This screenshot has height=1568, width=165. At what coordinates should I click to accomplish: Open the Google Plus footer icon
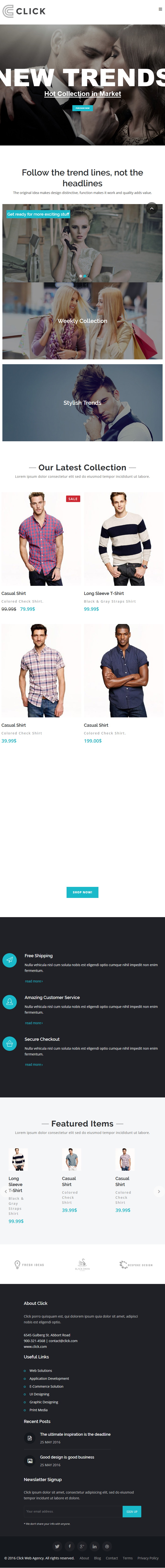pos(82,1546)
